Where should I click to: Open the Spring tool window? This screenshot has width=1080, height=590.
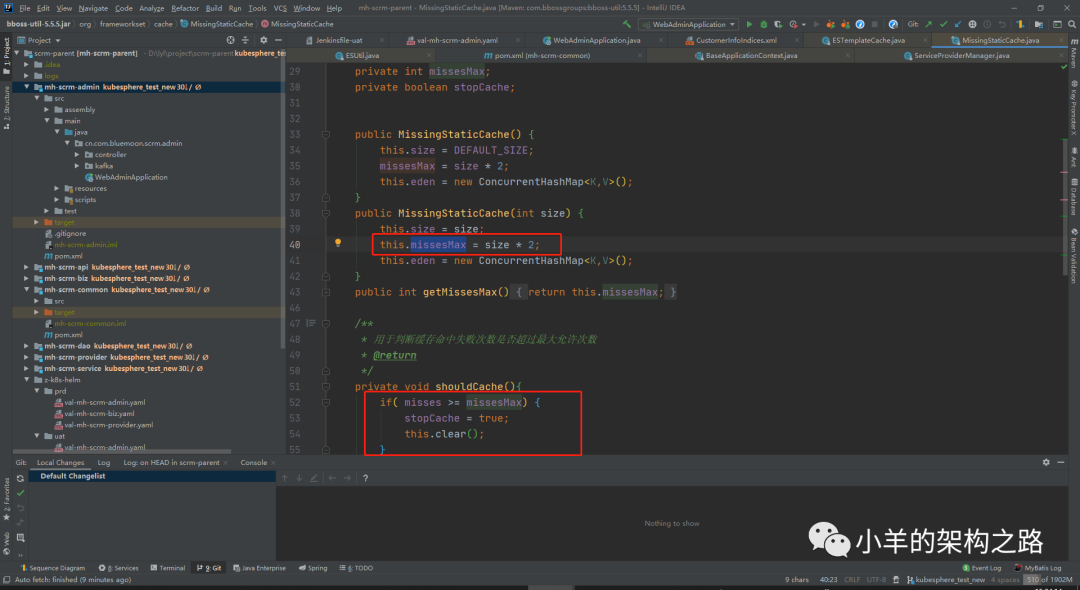(313, 568)
